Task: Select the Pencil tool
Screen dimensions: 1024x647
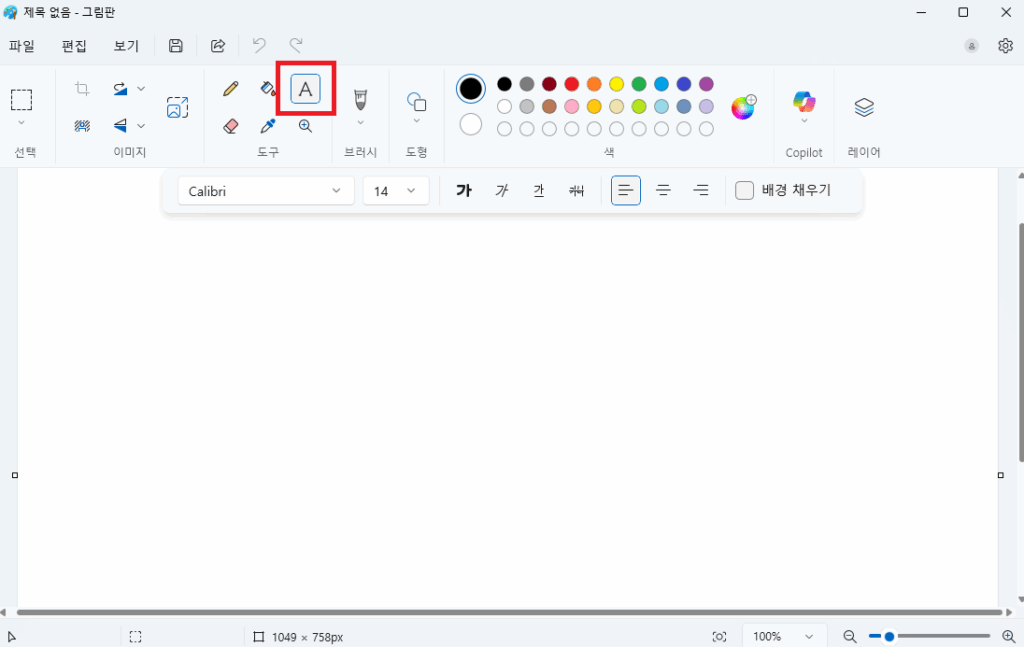Action: [x=231, y=89]
